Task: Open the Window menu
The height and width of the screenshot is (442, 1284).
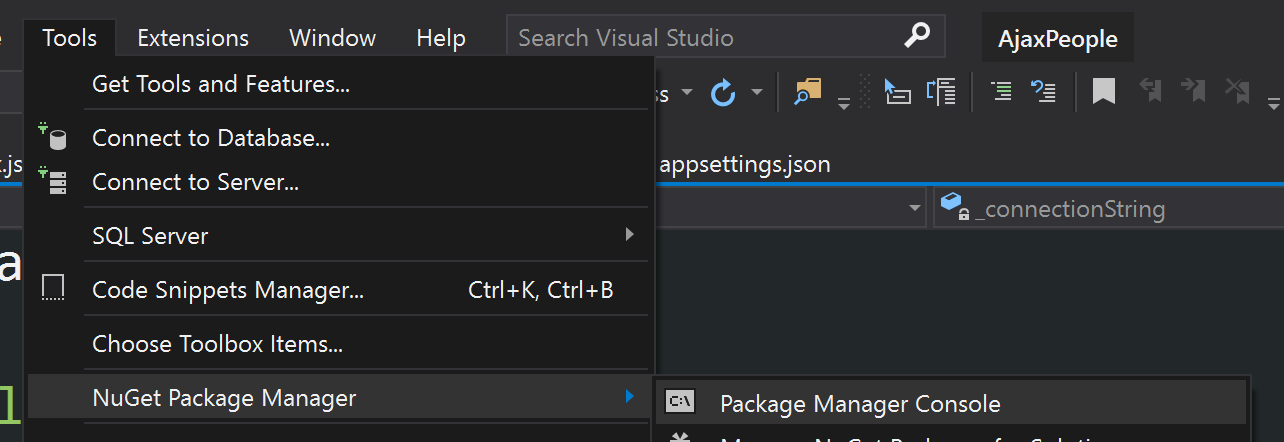Action: [332, 38]
